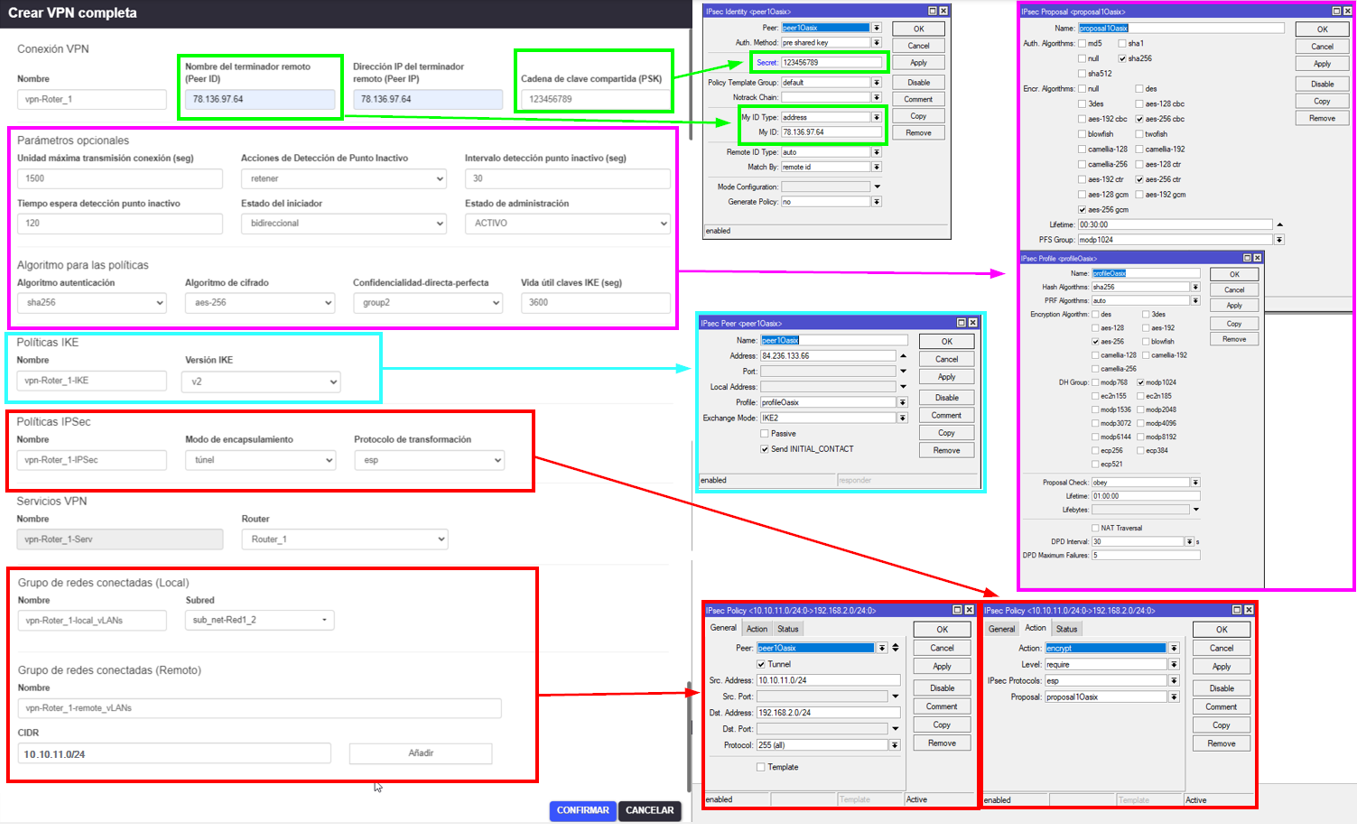Open Level dropdown in policy Action tab
Viewport: 1357px width, 824px height.
pos(1173,664)
